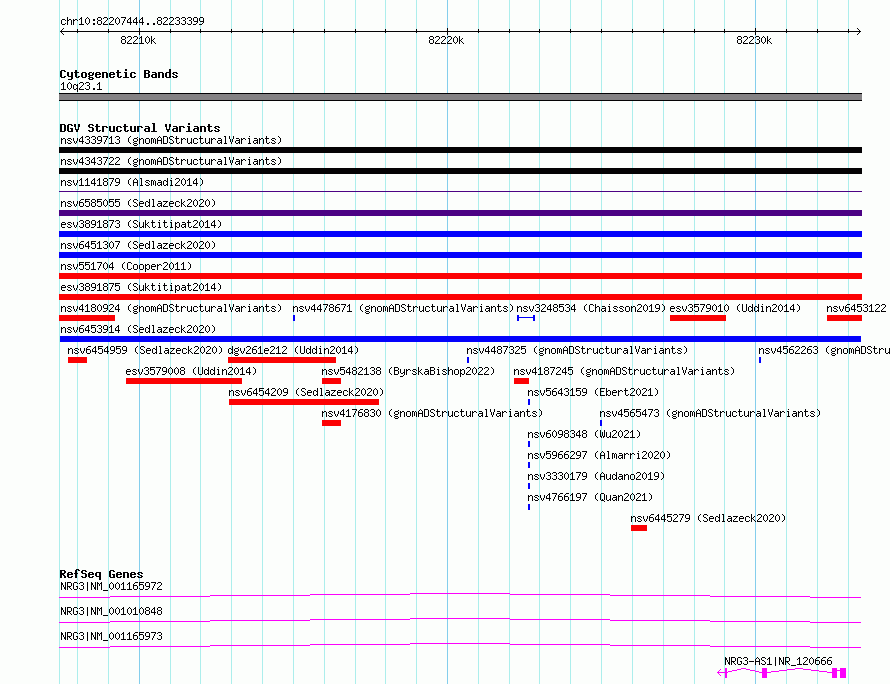Click the blue bar under nsv6451307
The width and height of the screenshot is (890, 684).
click(x=460, y=255)
